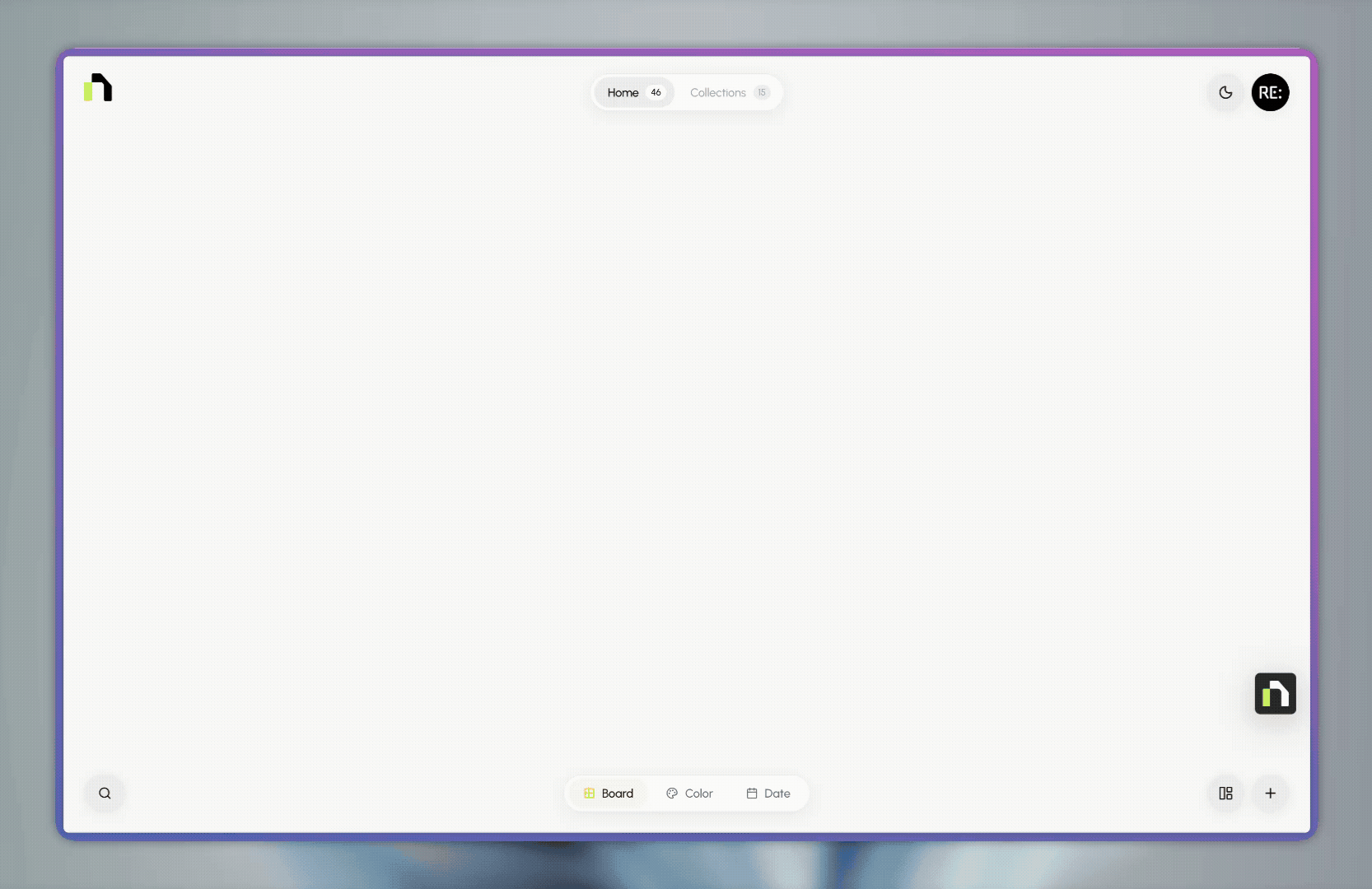1372x889 pixels.
Task: Open the RE: profile avatar
Action: click(x=1271, y=92)
